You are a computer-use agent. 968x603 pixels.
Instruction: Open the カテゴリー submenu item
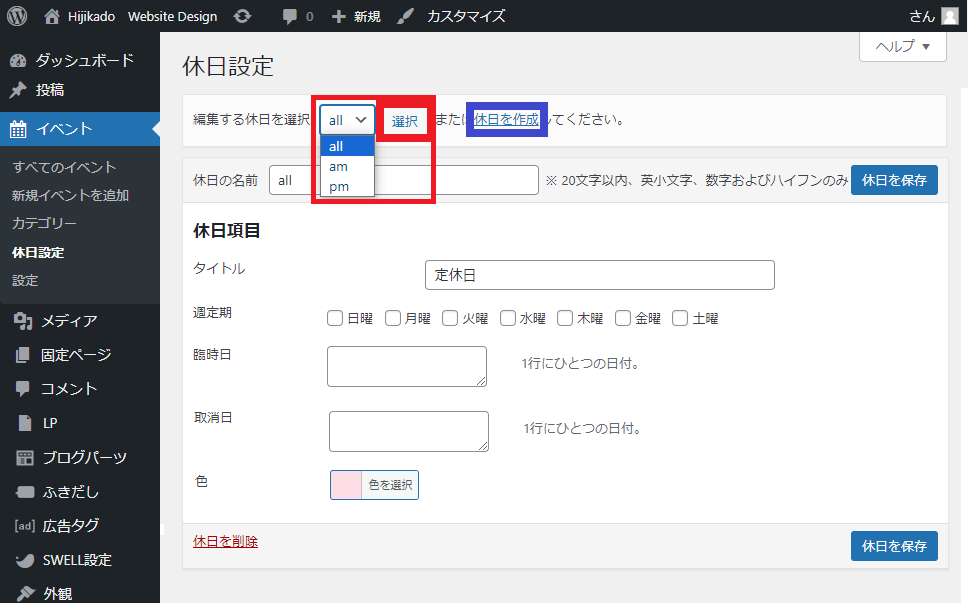44,223
